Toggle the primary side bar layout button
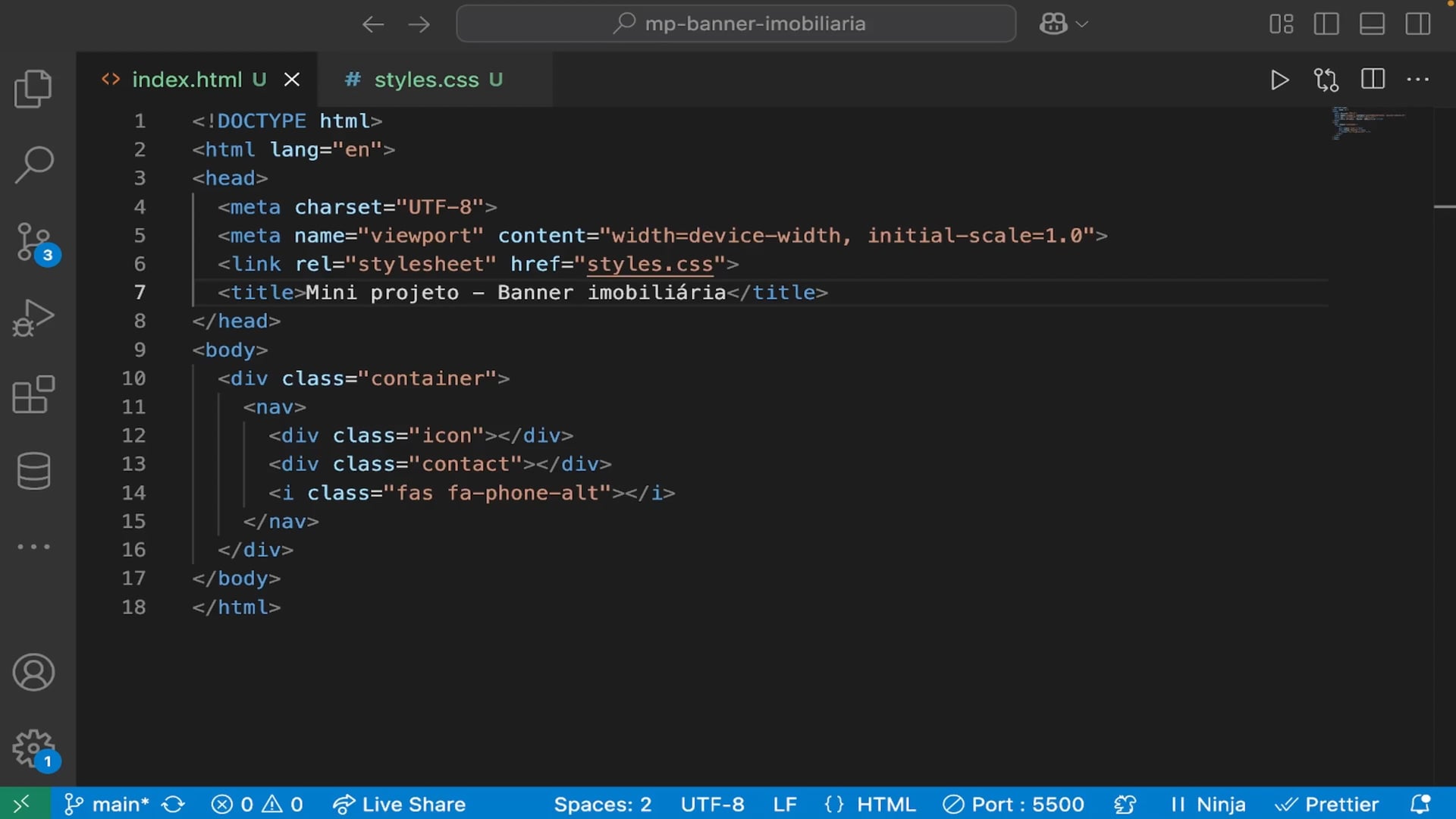 click(1326, 24)
